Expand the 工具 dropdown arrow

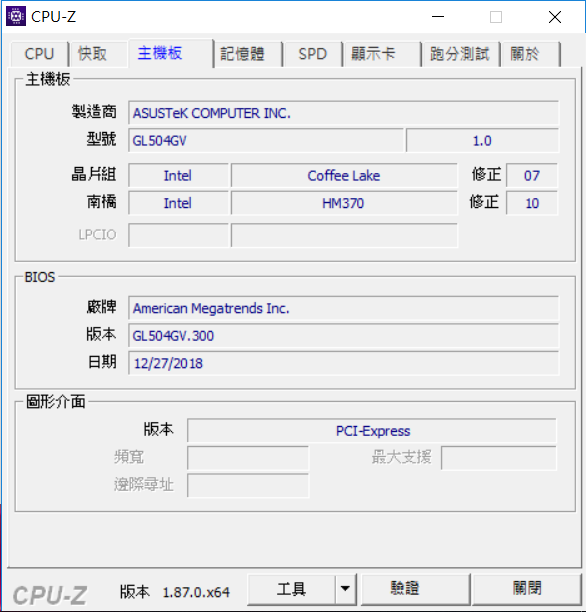tap(346, 589)
